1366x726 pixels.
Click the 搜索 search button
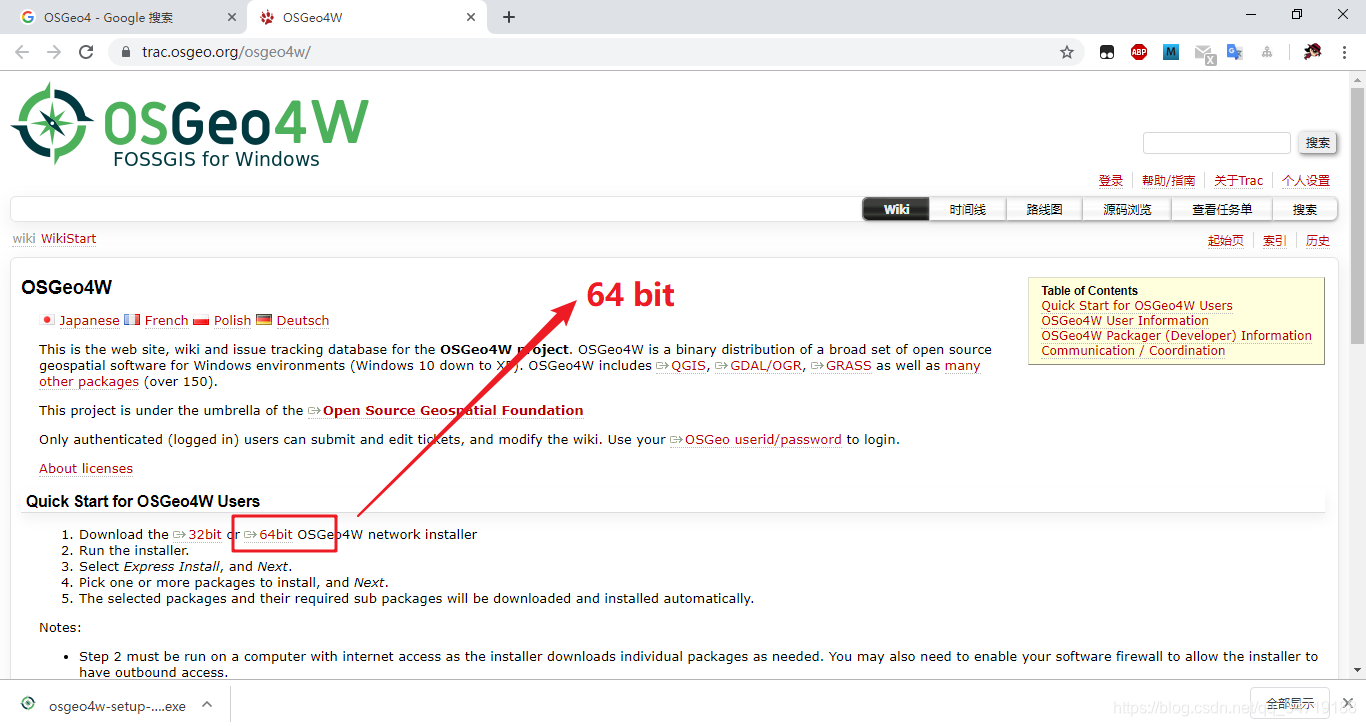click(1318, 143)
